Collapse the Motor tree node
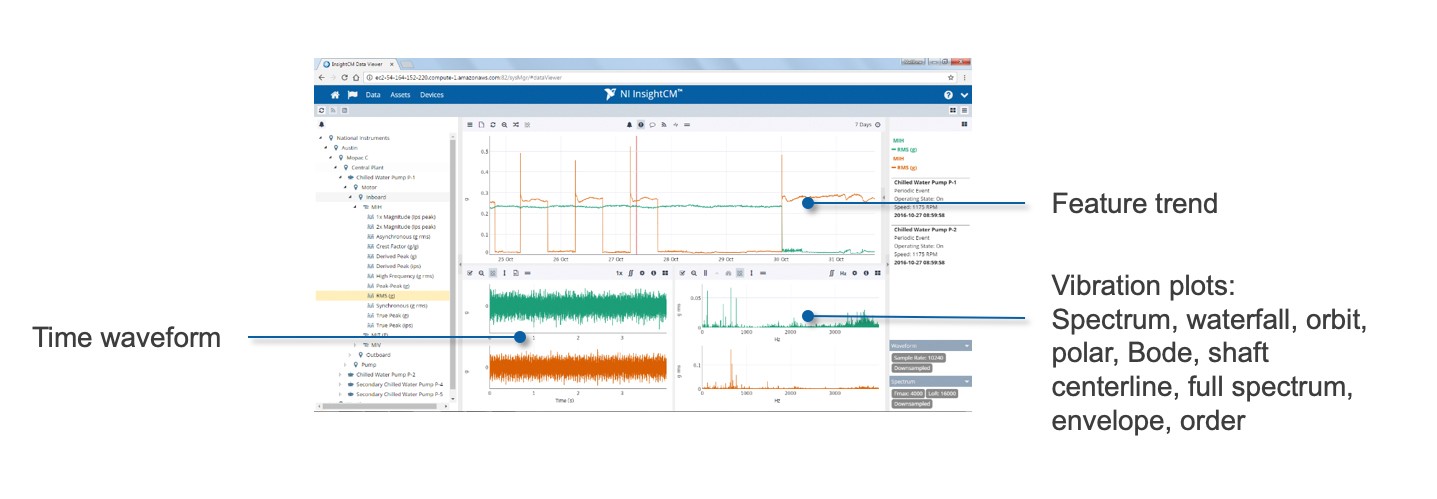This screenshot has height=499, width=1437. tap(345, 187)
